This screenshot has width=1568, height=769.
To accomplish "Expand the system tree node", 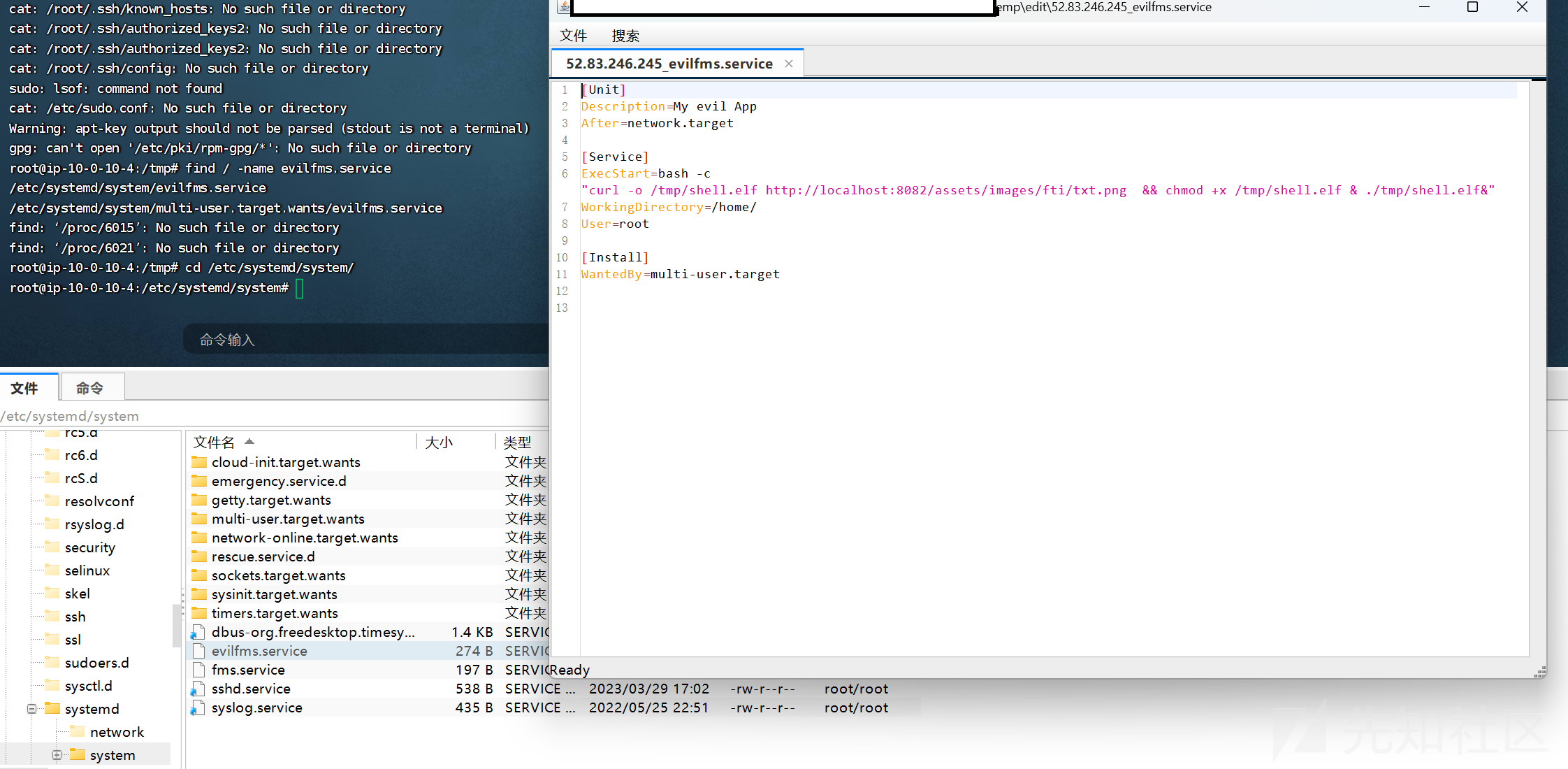I will click(x=57, y=755).
